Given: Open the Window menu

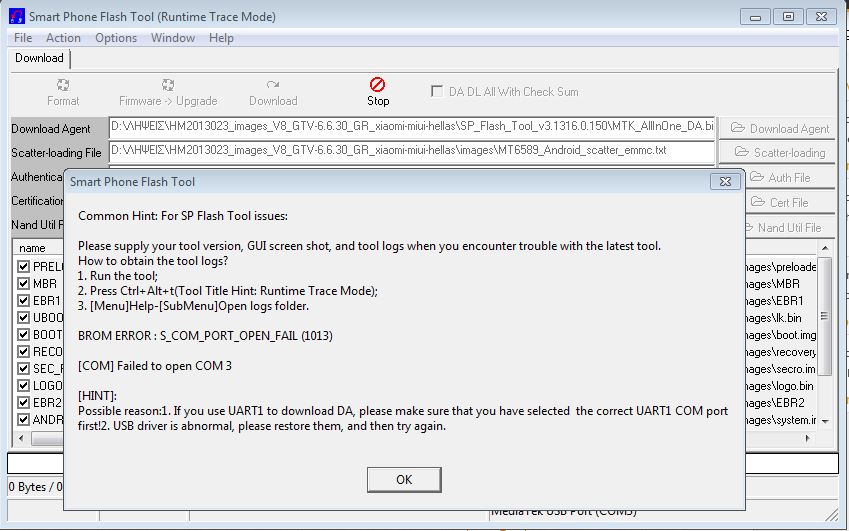Looking at the screenshot, I should tap(173, 38).
